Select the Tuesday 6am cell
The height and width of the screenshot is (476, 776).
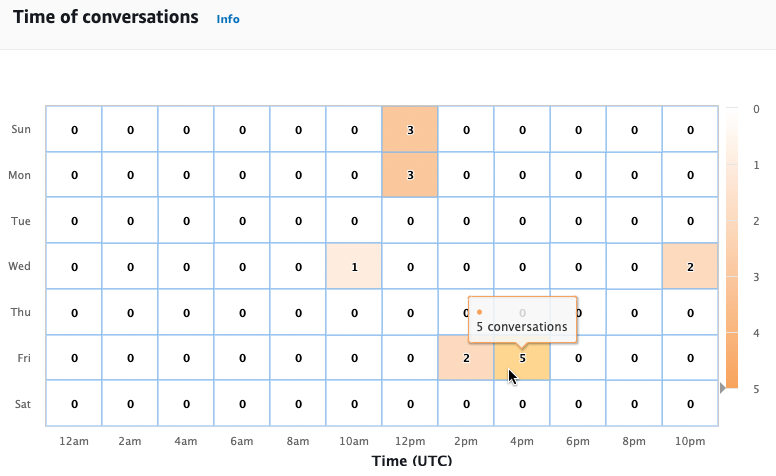tap(242, 221)
